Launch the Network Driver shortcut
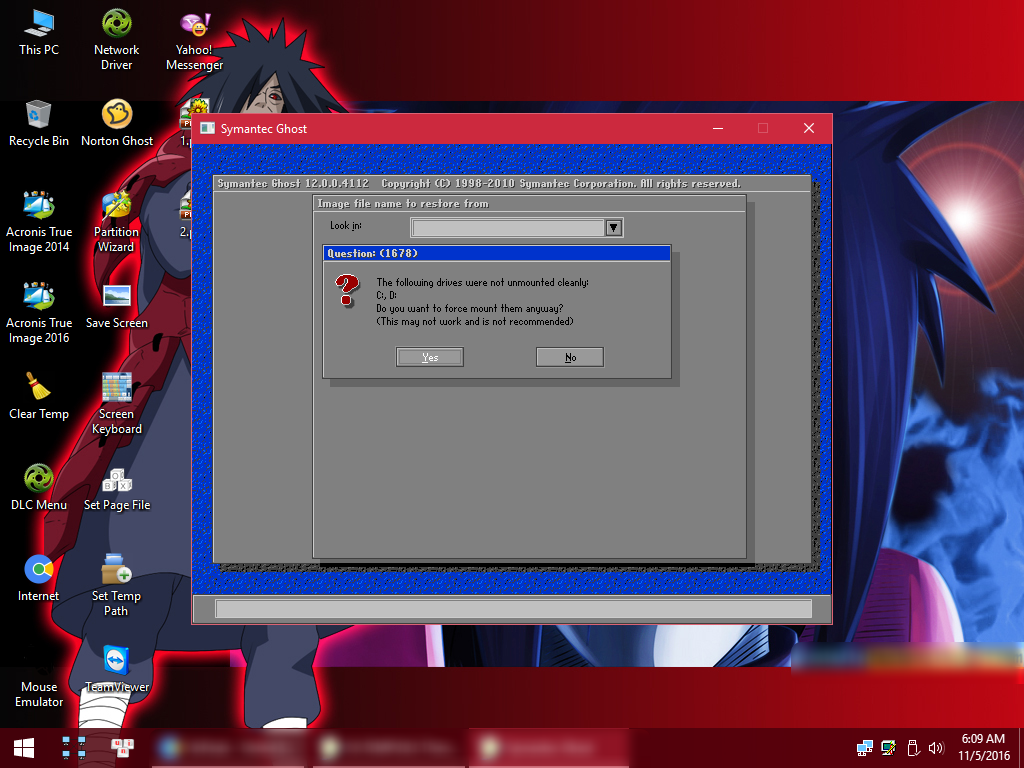Image resolution: width=1024 pixels, height=768 pixels. point(116,39)
